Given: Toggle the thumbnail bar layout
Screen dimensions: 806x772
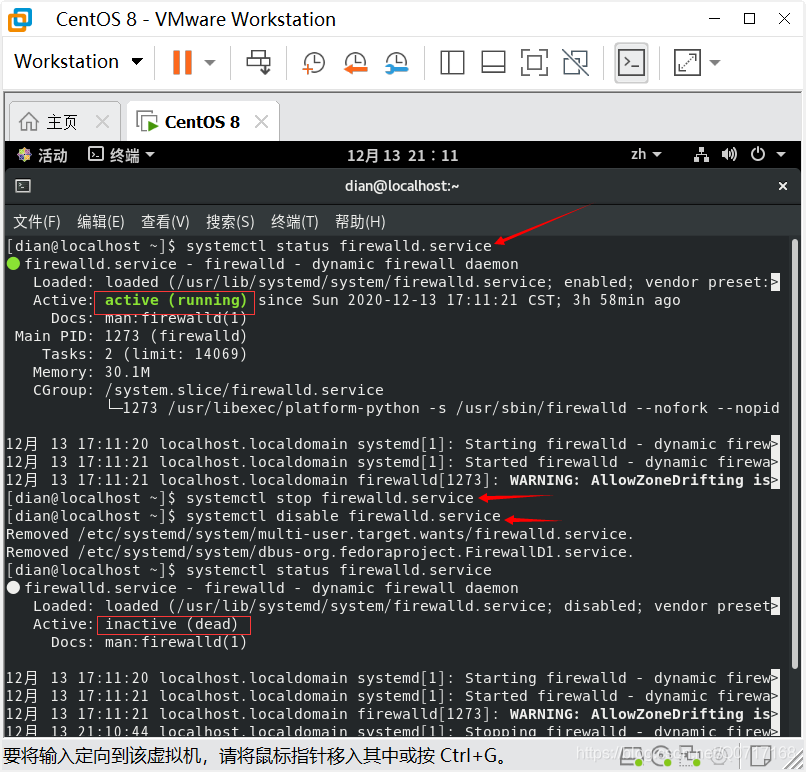Looking at the screenshot, I should tap(493, 63).
